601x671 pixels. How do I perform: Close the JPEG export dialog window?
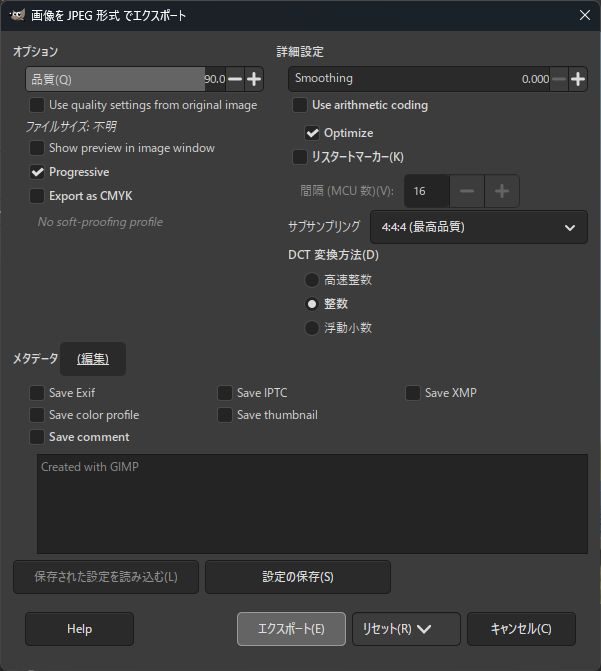point(584,15)
